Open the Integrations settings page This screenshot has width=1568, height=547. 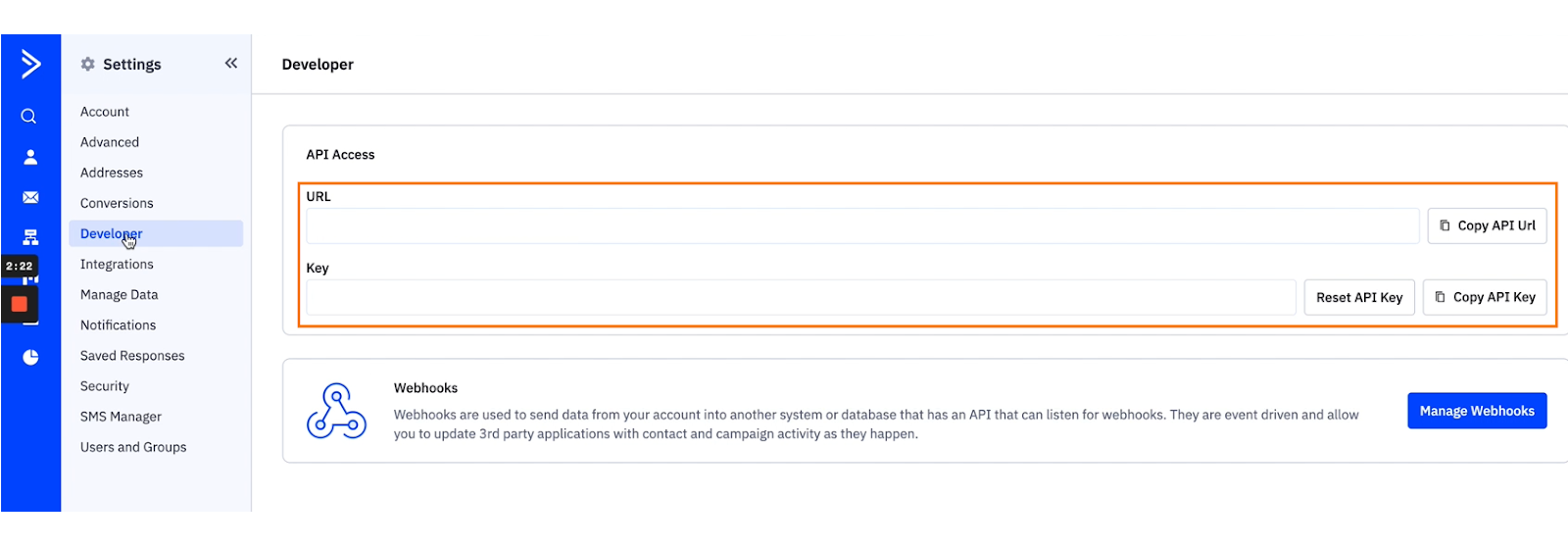tap(117, 265)
